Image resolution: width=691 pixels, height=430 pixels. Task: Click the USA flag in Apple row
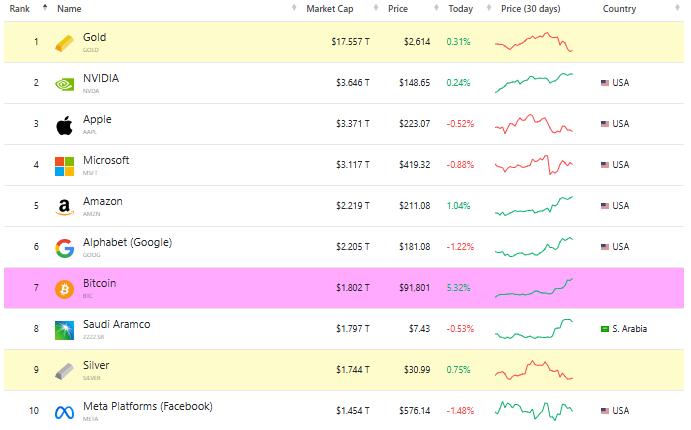pyautogui.click(x=605, y=124)
